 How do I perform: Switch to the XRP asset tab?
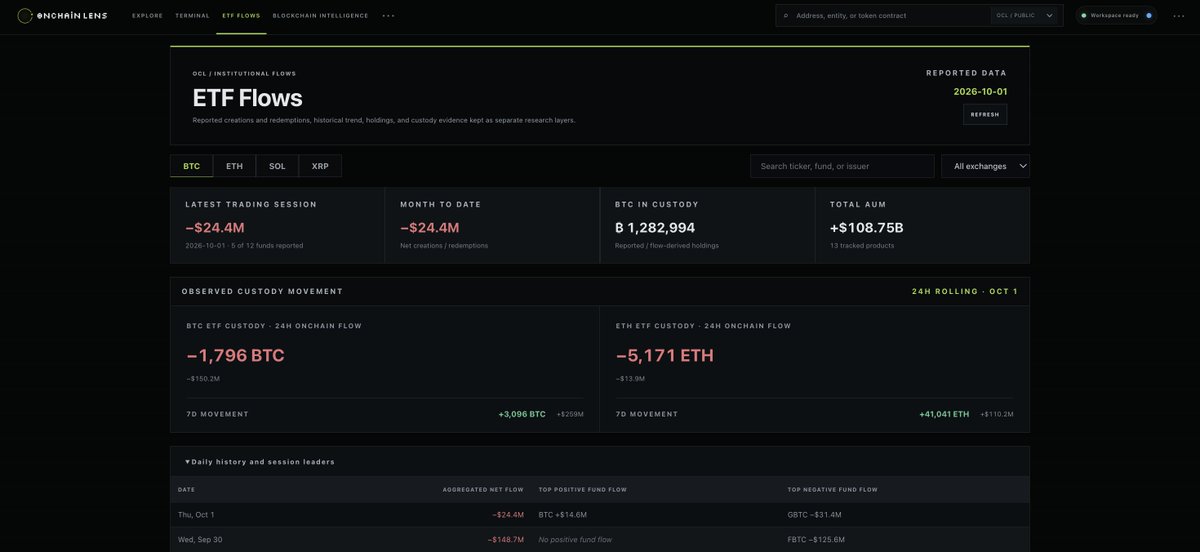[320, 166]
